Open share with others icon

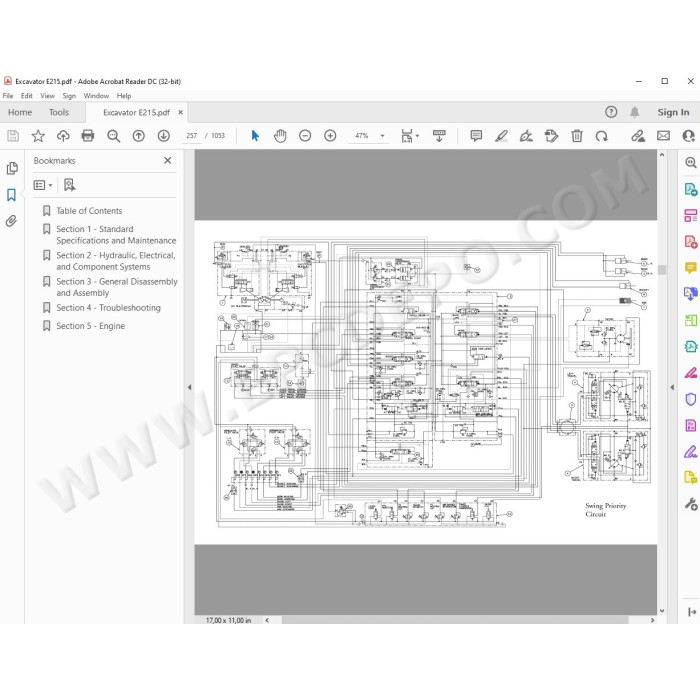tap(689, 136)
